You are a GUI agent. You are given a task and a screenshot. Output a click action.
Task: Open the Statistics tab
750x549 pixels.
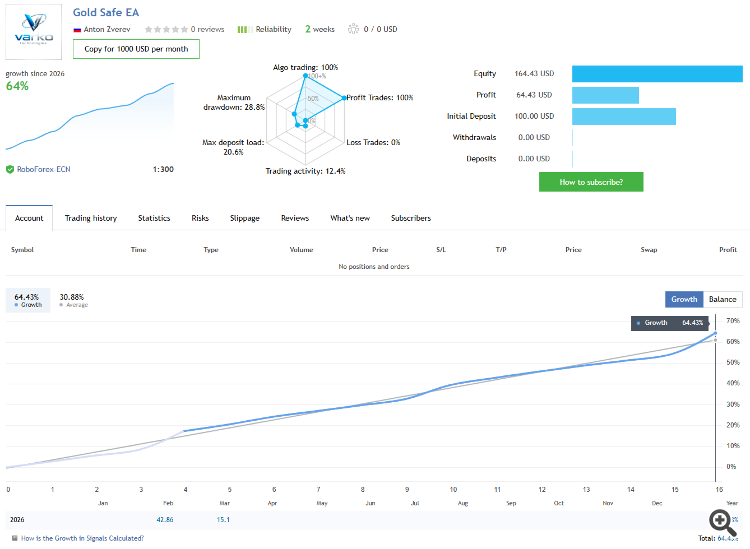(x=154, y=218)
